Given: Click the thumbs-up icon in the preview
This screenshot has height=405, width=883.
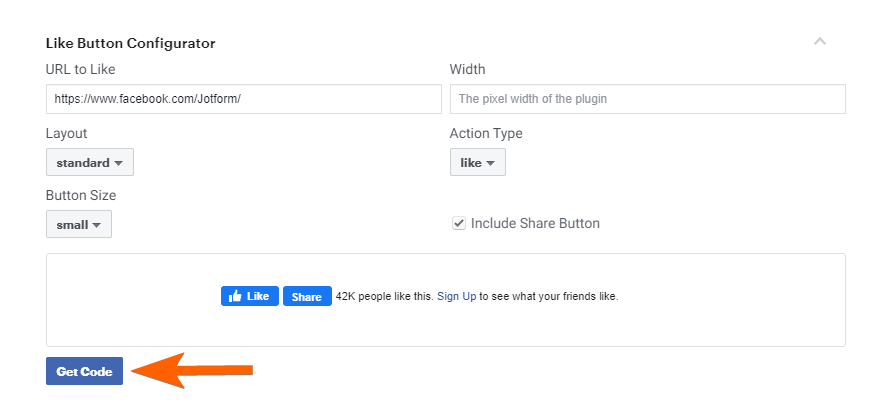Looking at the screenshot, I should click(x=235, y=296).
